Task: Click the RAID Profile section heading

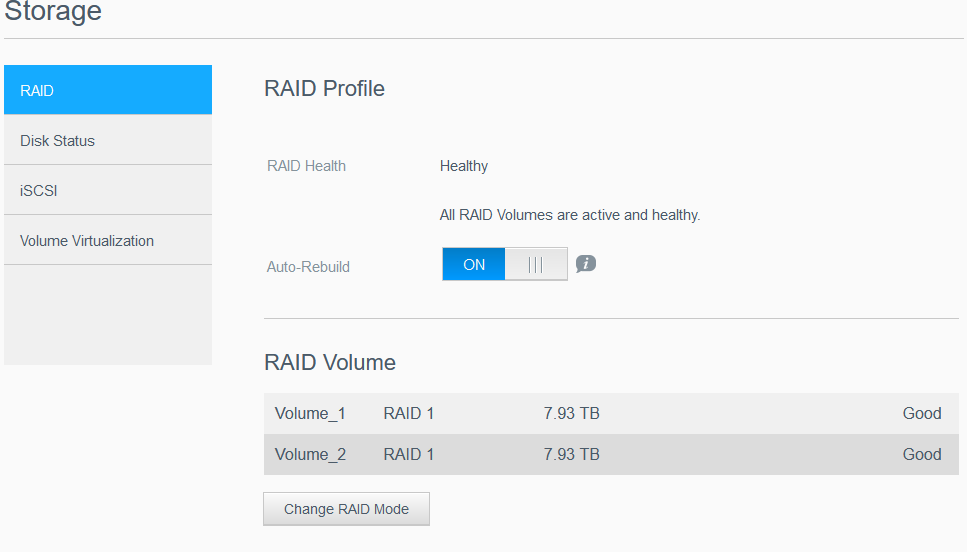Action: point(324,89)
